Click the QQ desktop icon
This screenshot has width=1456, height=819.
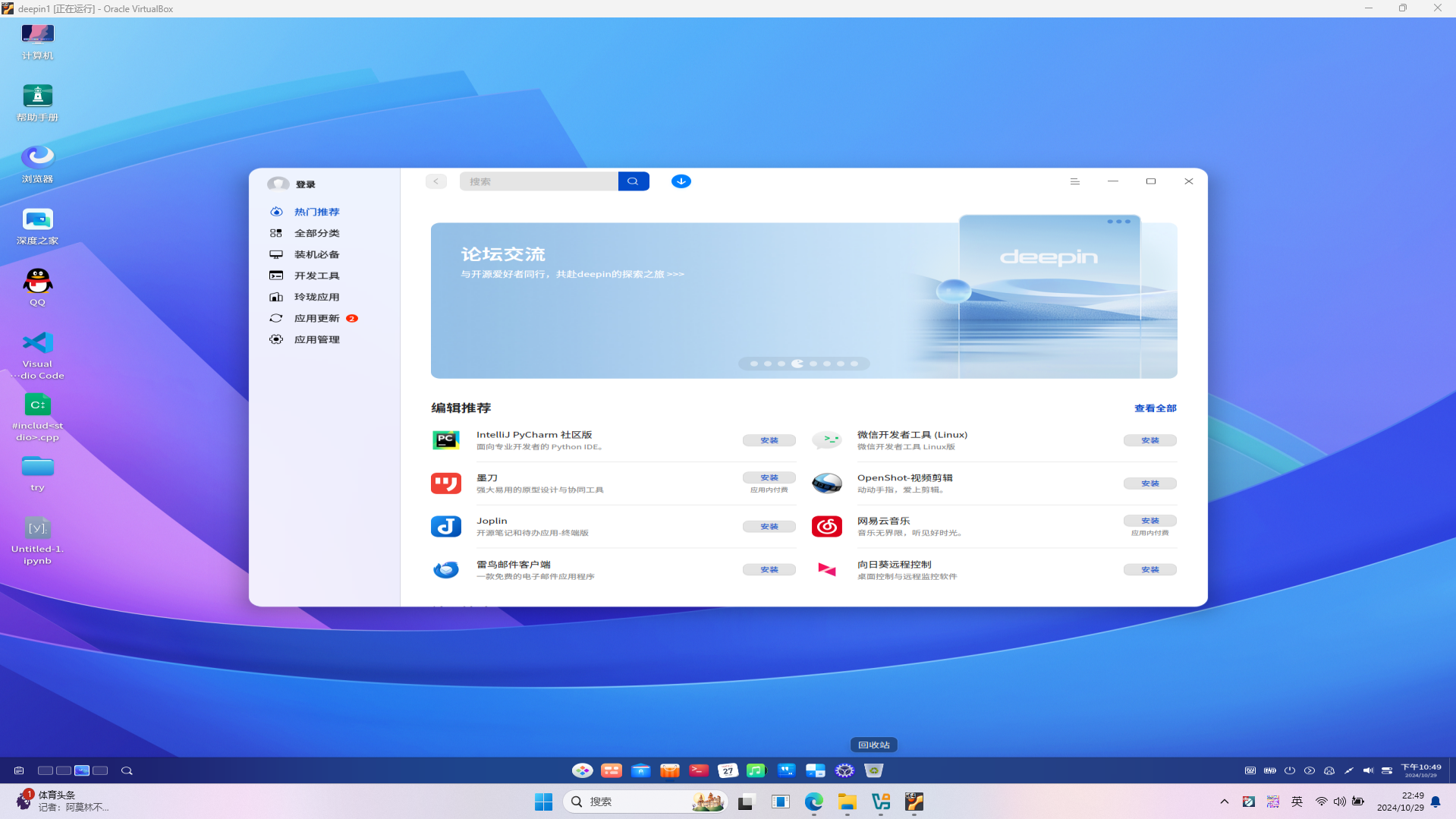[37, 287]
